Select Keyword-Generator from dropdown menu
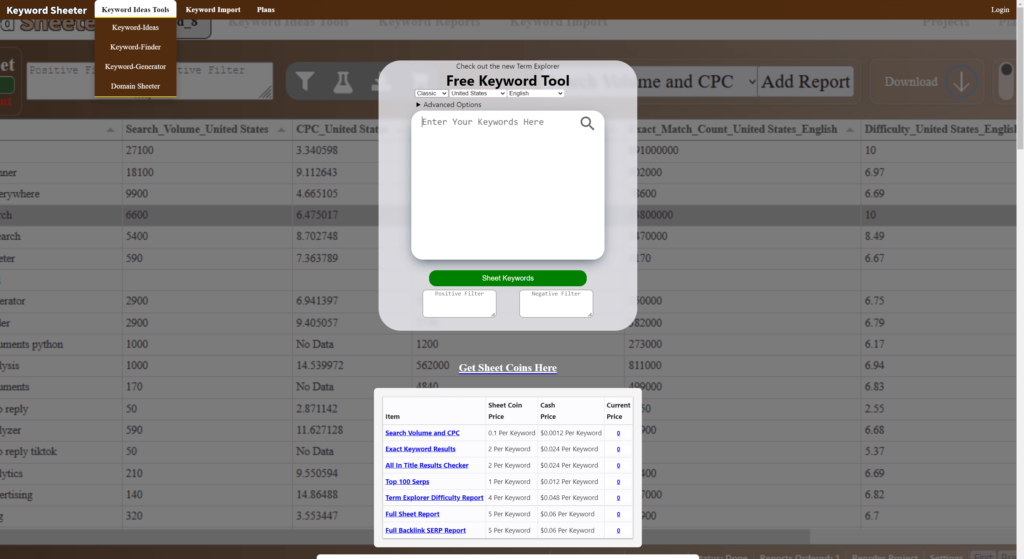The height and width of the screenshot is (559, 1024). point(135,67)
